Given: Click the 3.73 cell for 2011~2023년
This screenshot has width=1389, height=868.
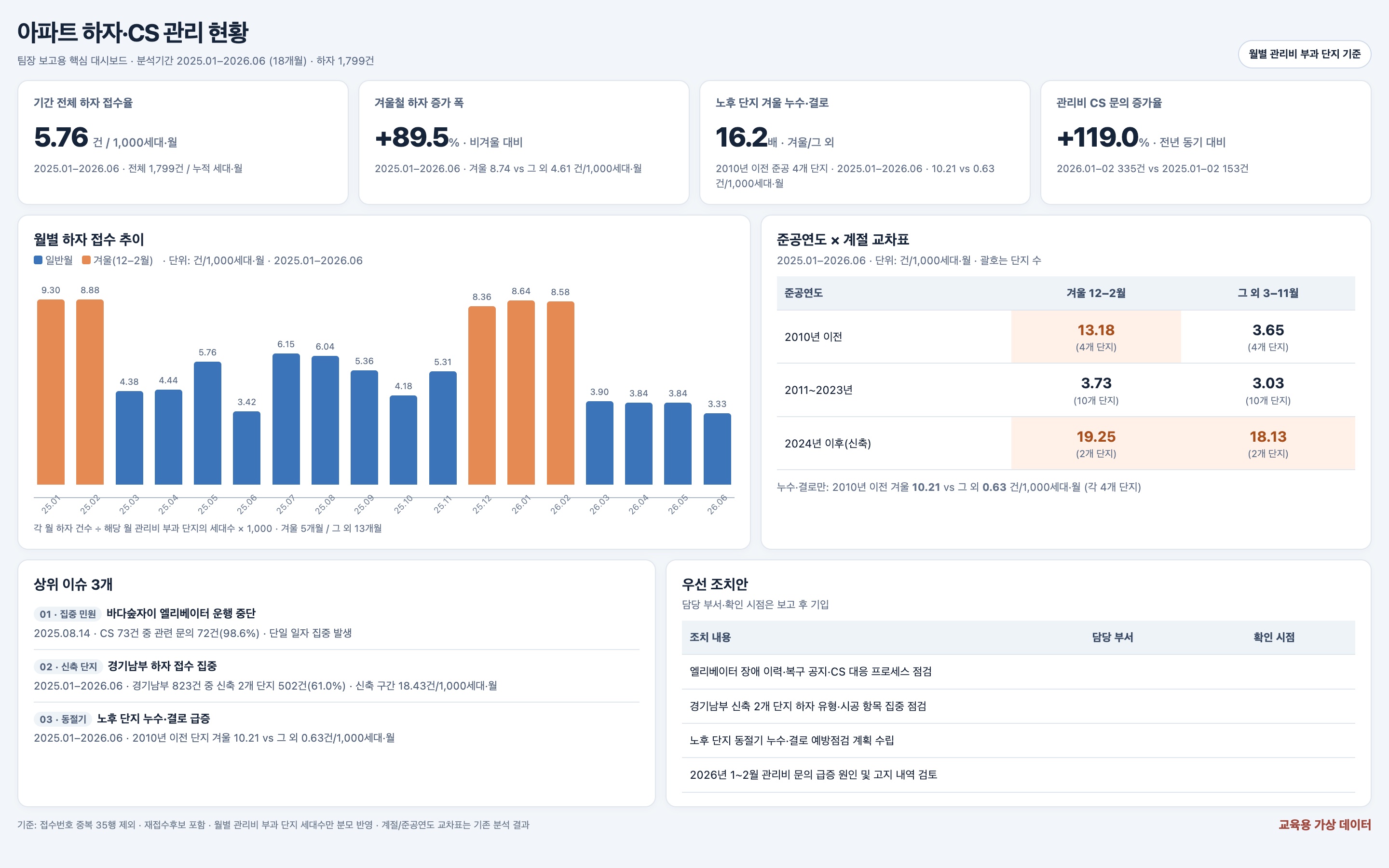Looking at the screenshot, I should coord(1096,391).
